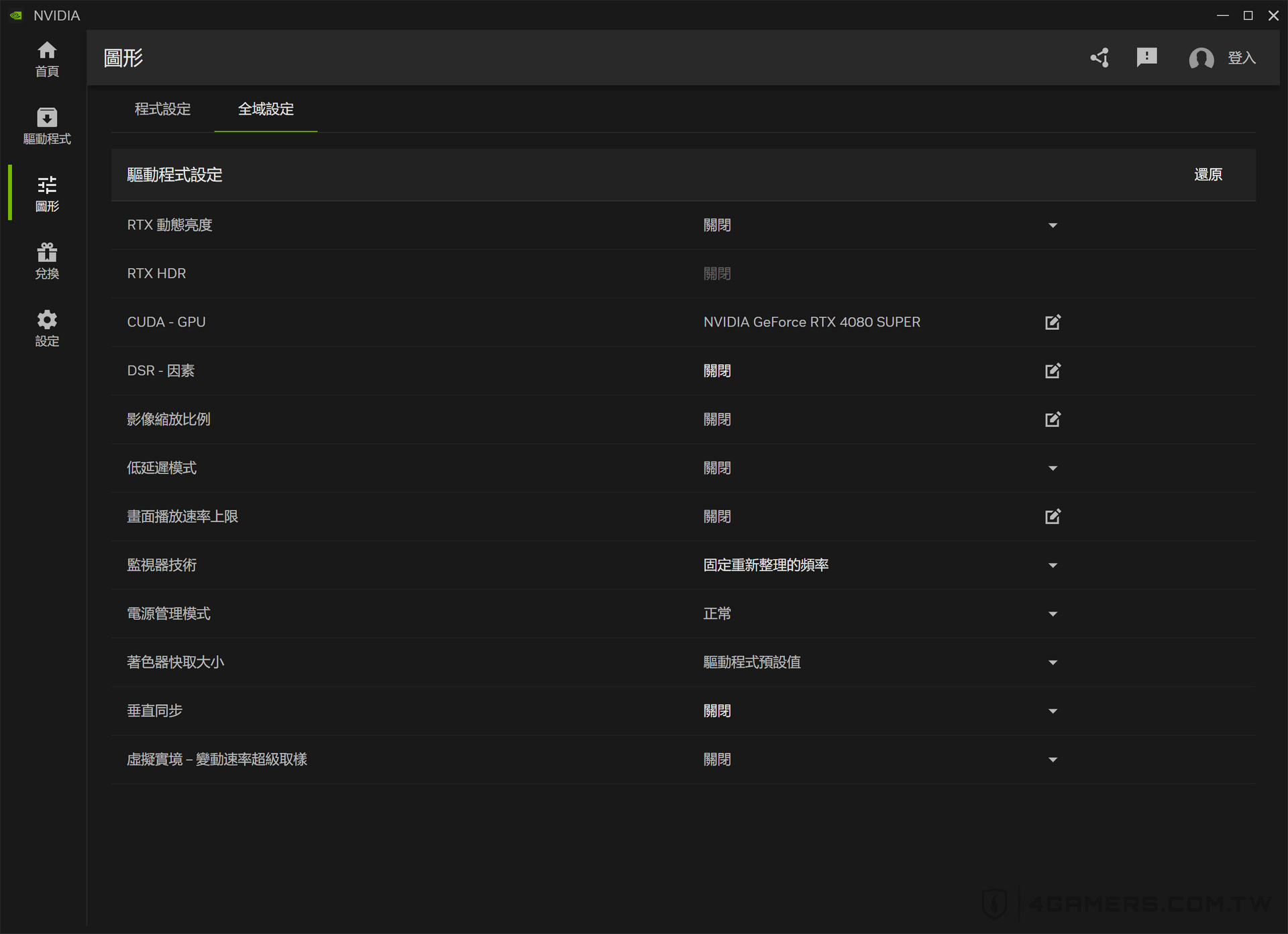Open the 首頁 home page in sidebar

47,59
